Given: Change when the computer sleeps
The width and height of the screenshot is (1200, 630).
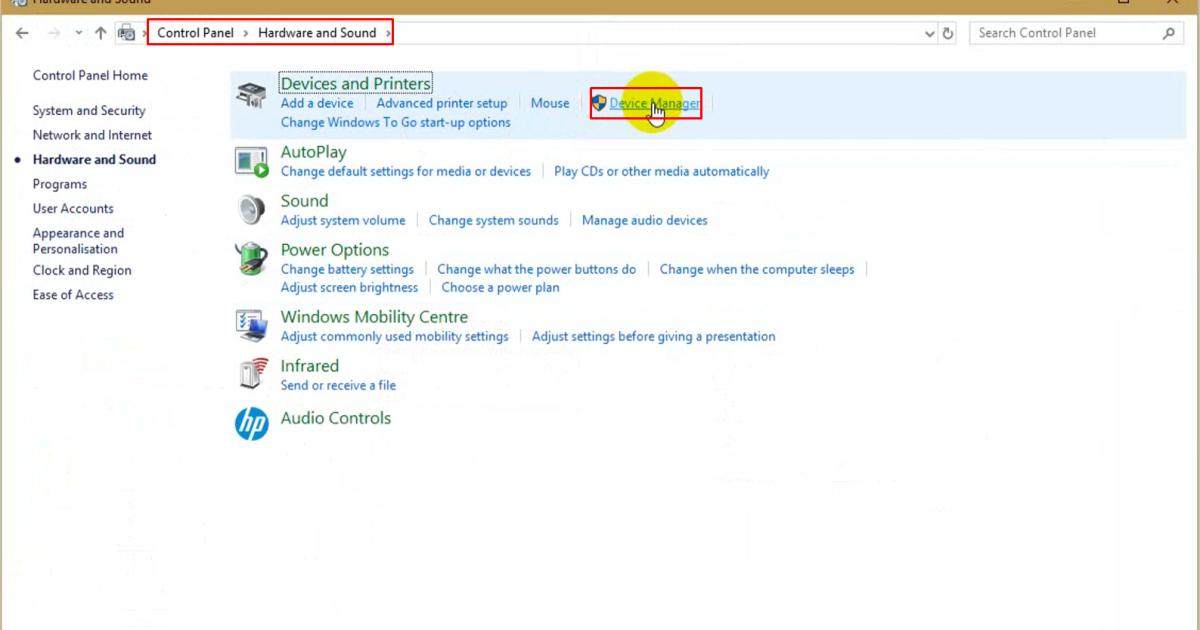Looking at the screenshot, I should click(757, 270).
